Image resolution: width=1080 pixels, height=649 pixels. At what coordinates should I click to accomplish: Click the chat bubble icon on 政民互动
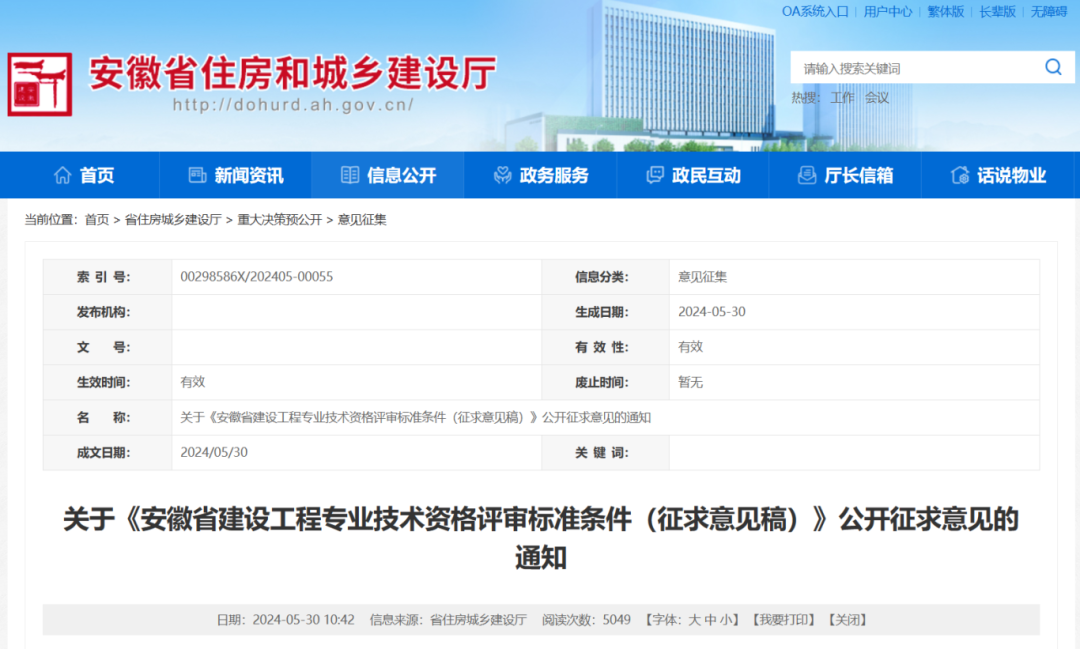pyautogui.click(x=655, y=175)
